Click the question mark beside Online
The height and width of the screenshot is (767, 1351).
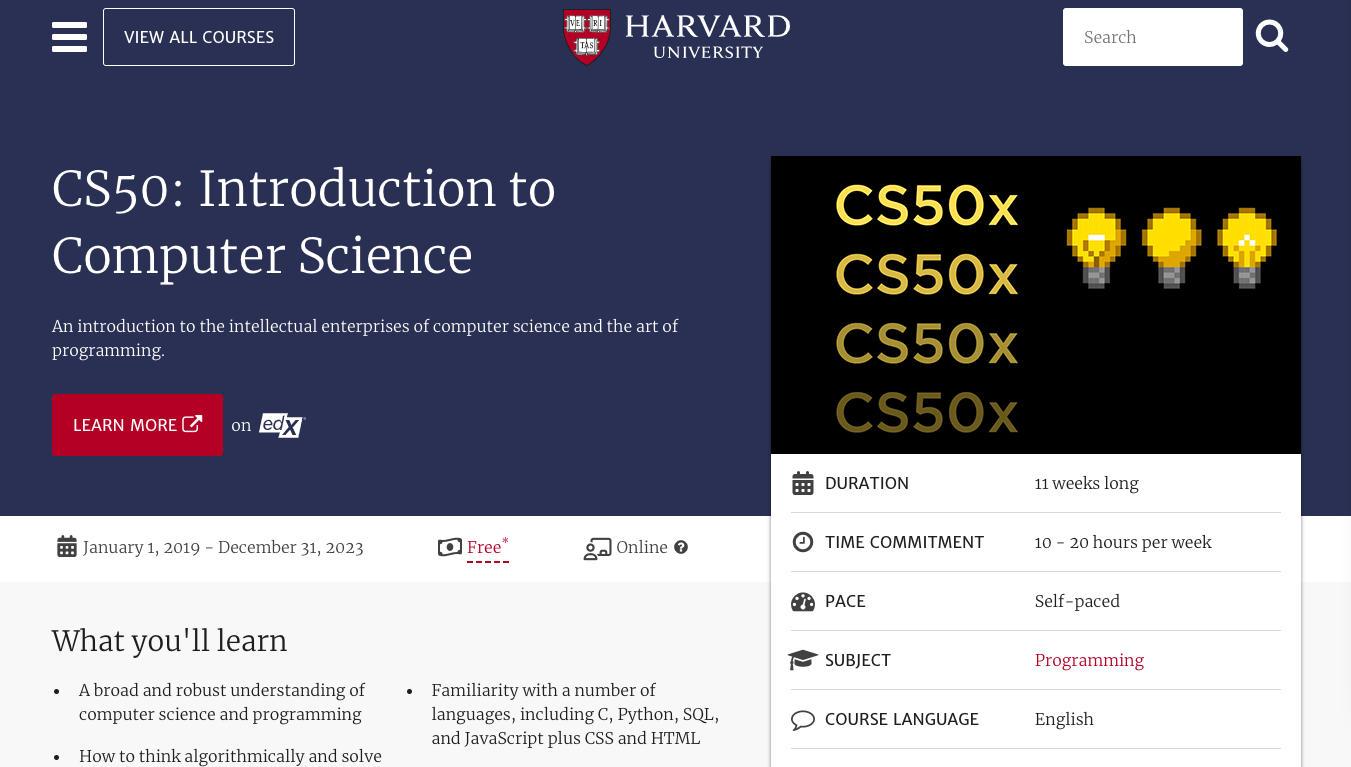click(x=681, y=547)
